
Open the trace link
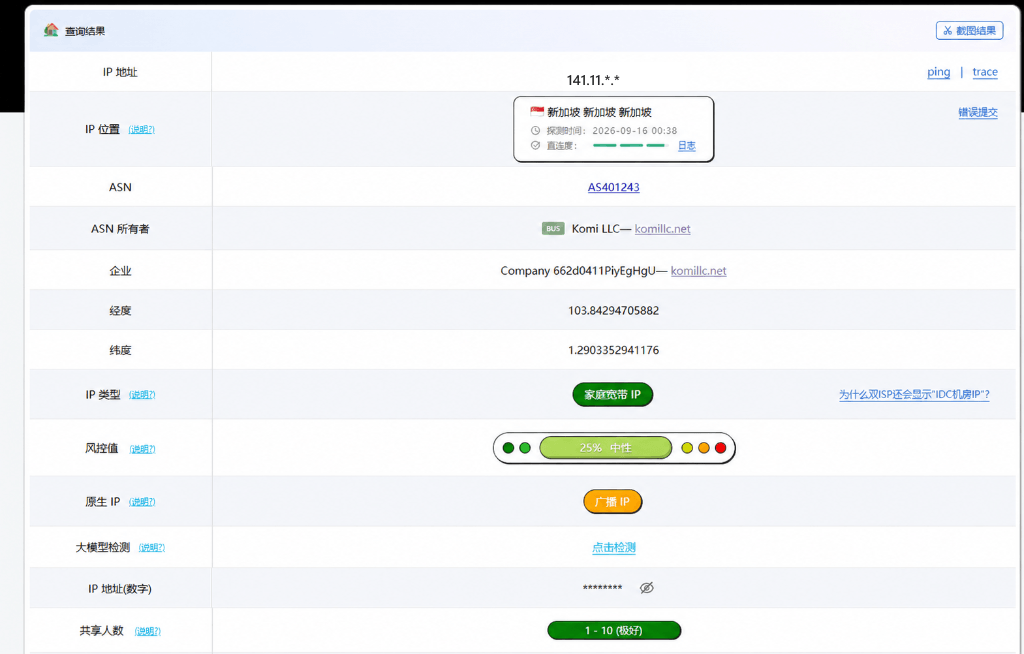pyautogui.click(x=985, y=72)
